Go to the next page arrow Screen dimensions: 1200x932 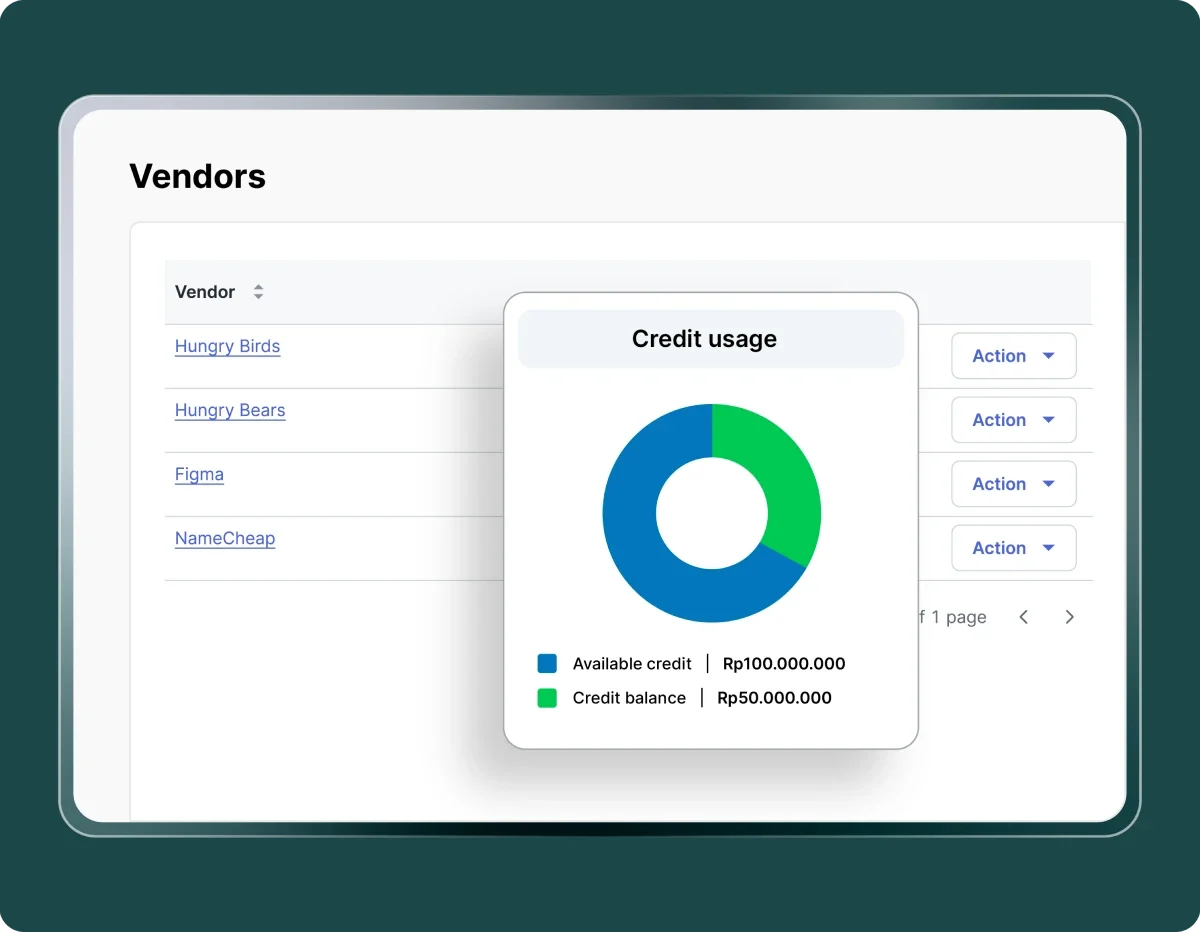(1069, 617)
